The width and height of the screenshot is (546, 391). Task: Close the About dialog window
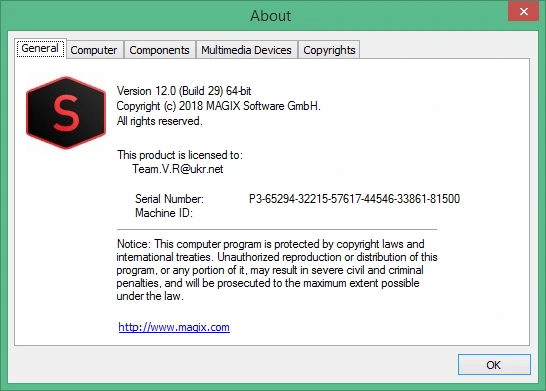tap(523, 11)
